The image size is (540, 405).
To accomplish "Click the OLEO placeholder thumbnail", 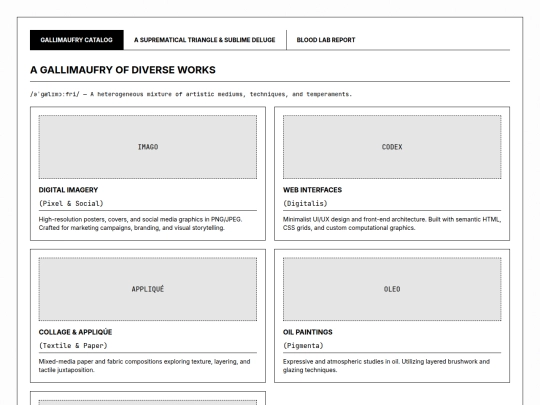I will pos(392,289).
